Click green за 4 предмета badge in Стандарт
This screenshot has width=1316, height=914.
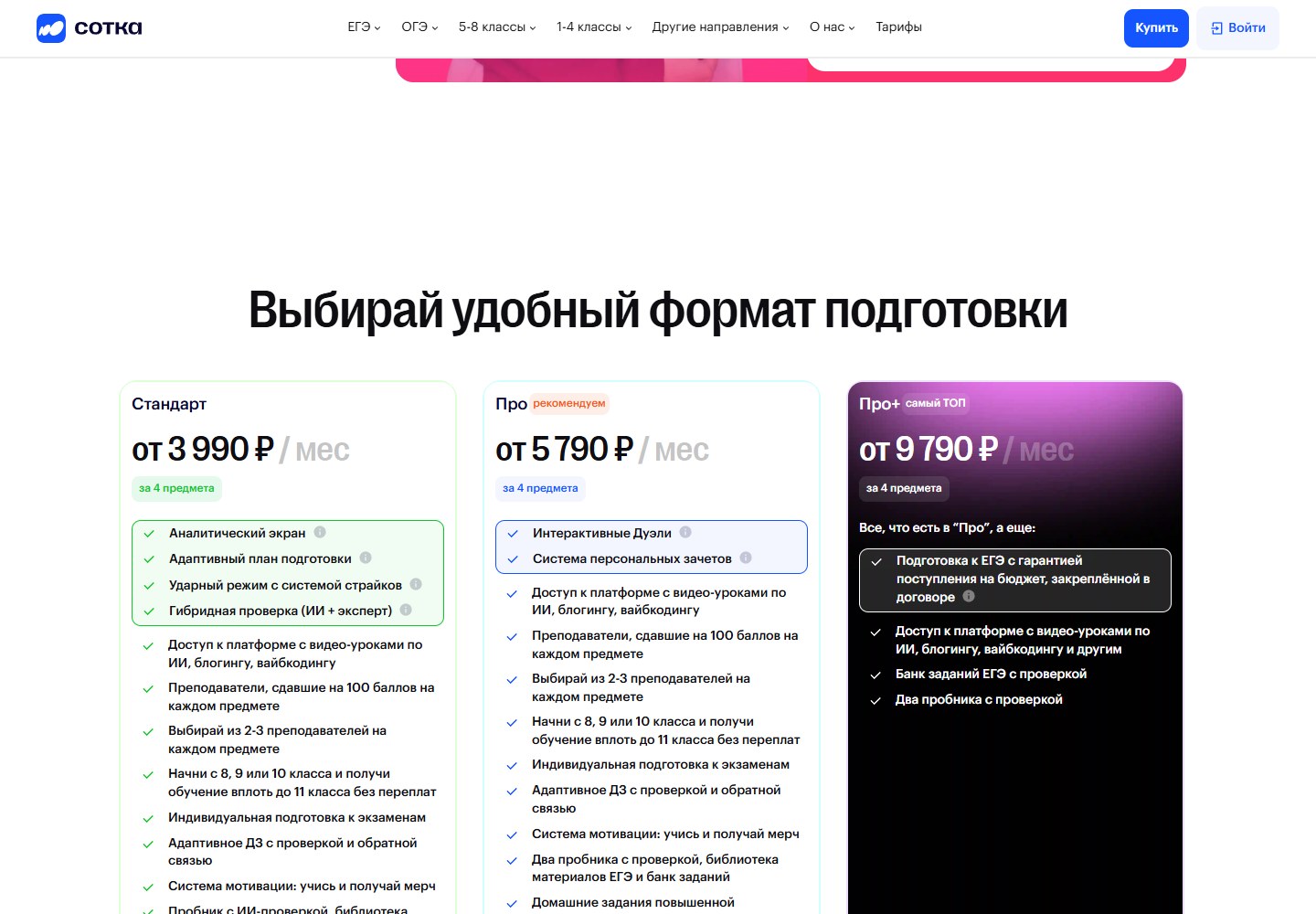click(x=176, y=488)
